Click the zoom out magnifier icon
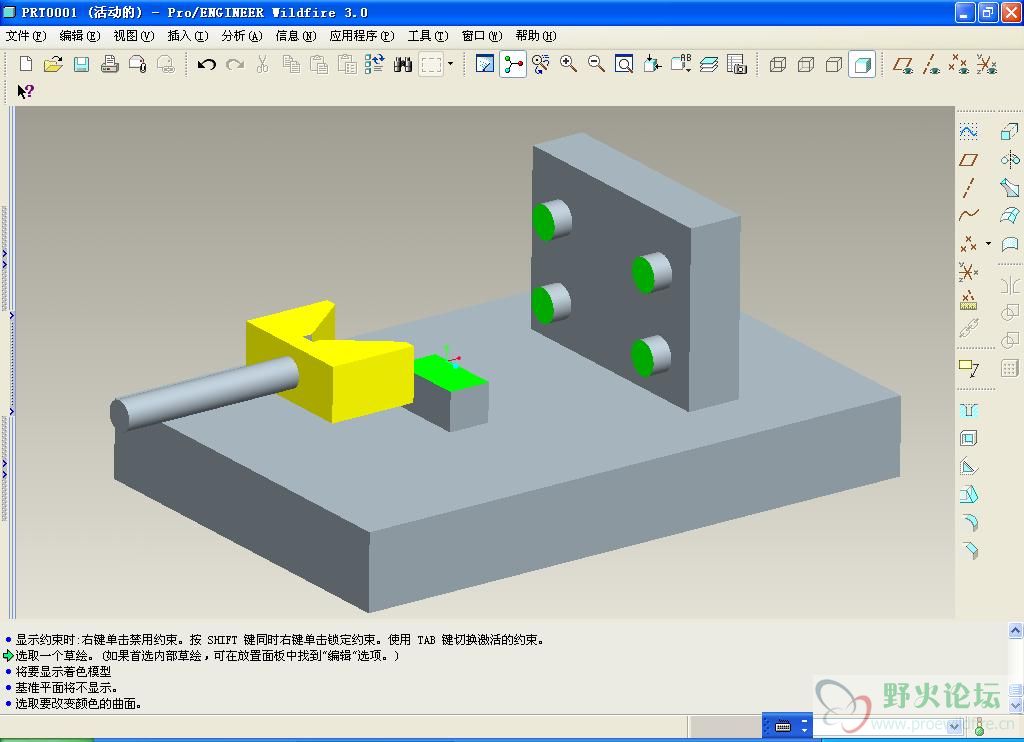This screenshot has width=1024, height=742. (x=596, y=64)
